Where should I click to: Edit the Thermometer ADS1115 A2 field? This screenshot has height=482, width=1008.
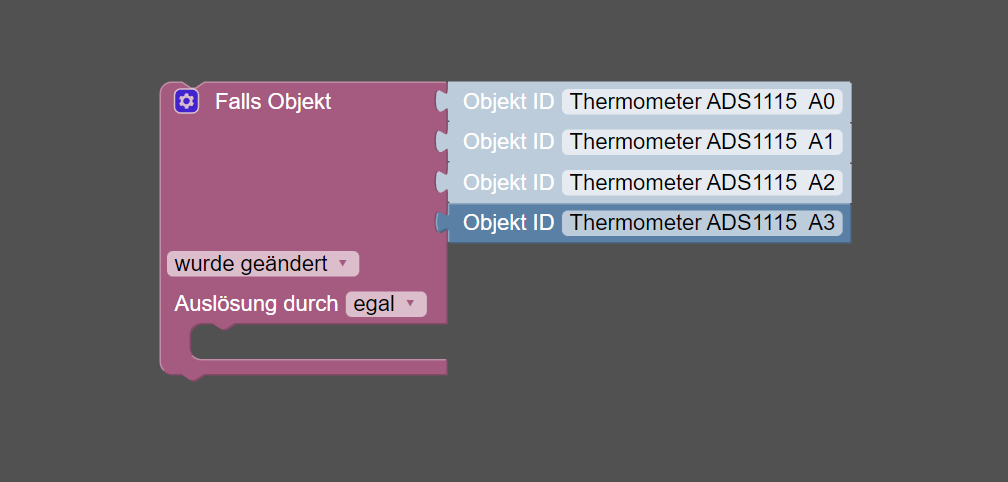click(x=702, y=182)
